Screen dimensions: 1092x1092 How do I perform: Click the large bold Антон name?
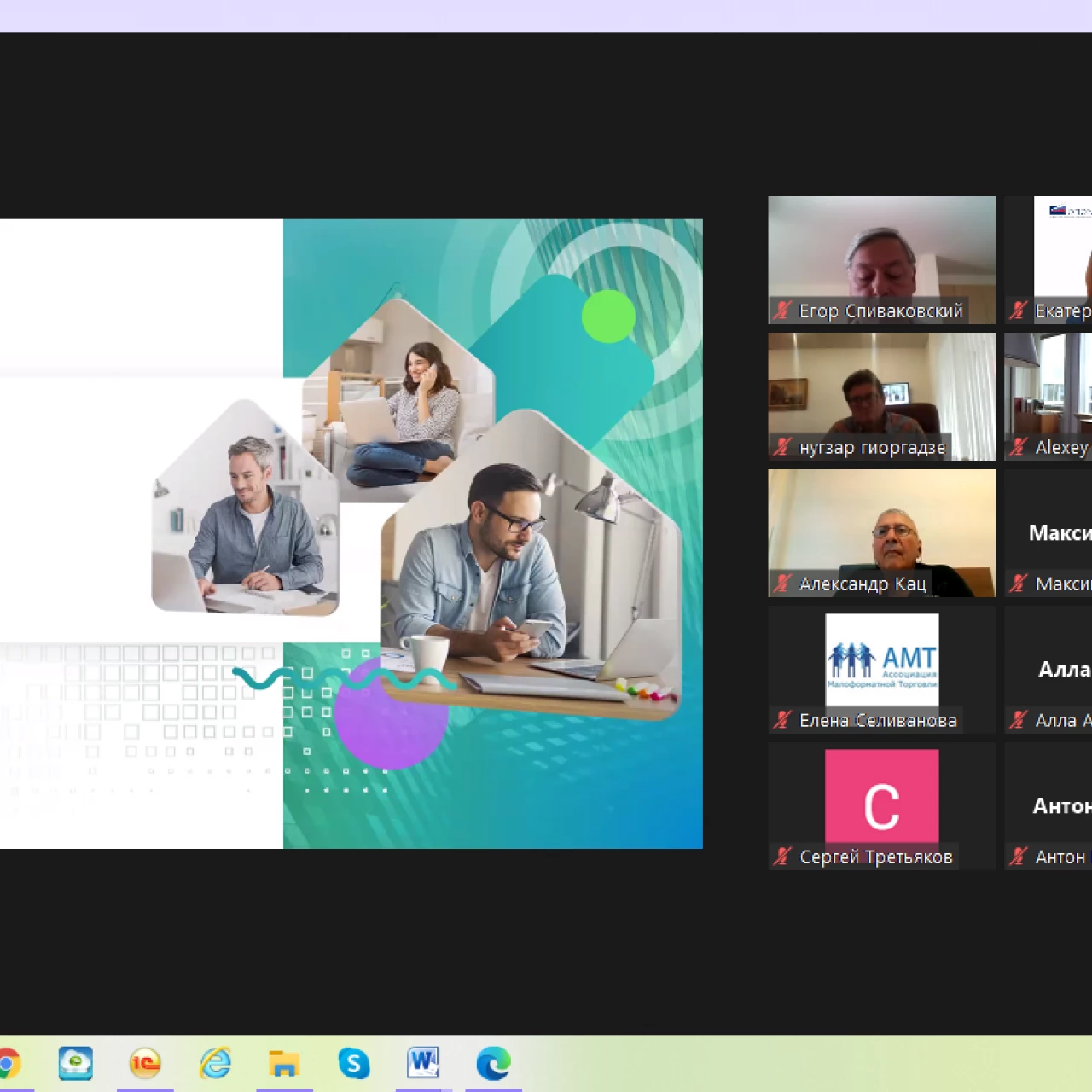tap(1062, 806)
